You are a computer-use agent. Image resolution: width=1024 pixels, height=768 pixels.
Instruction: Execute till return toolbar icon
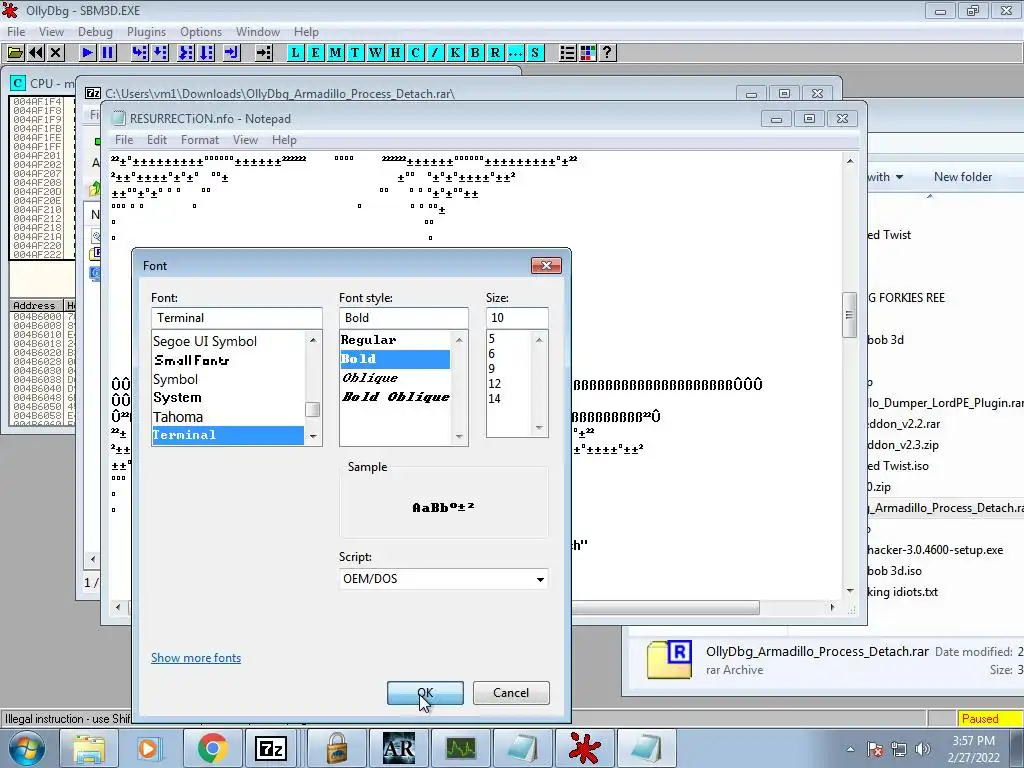click(232, 53)
